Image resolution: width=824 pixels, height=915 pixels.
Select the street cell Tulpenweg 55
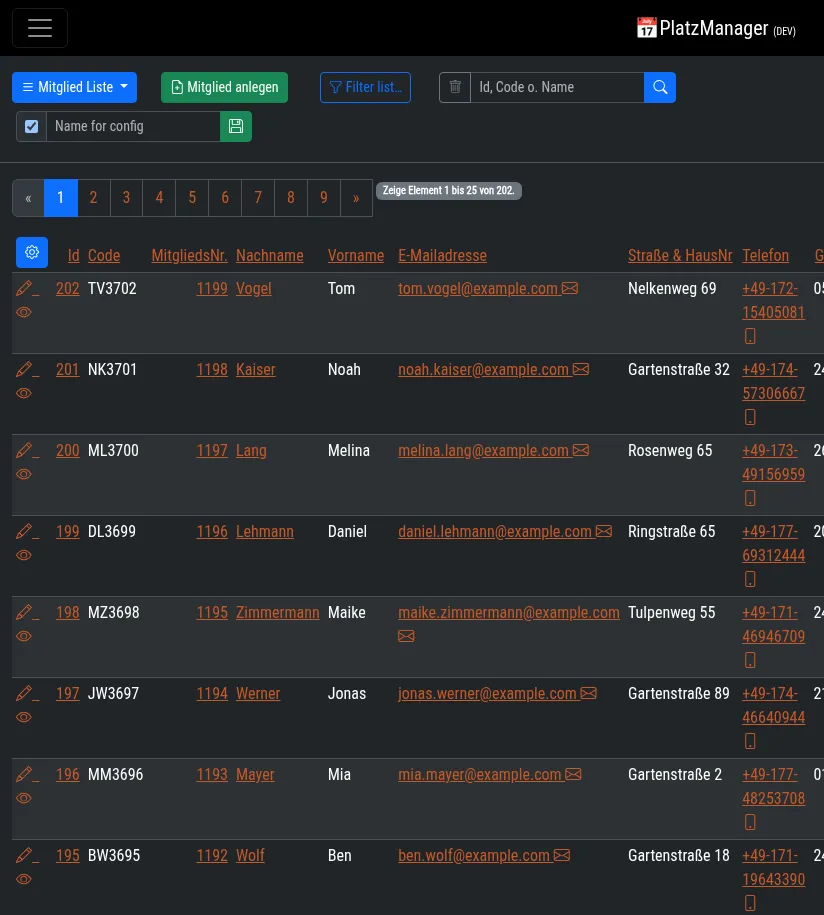click(x=672, y=613)
